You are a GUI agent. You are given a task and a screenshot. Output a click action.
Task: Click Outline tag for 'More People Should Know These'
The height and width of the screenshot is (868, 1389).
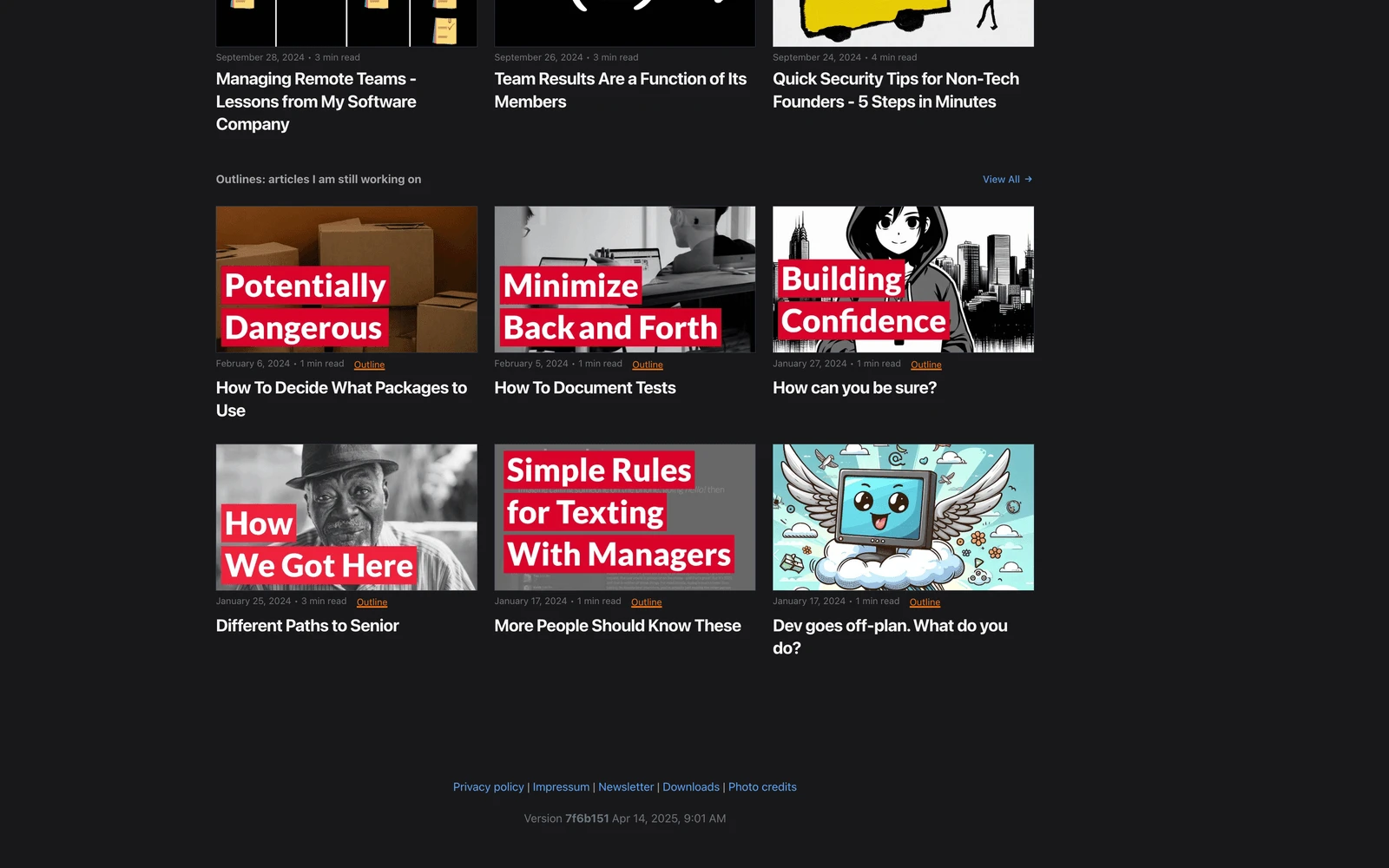pyautogui.click(x=646, y=602)
